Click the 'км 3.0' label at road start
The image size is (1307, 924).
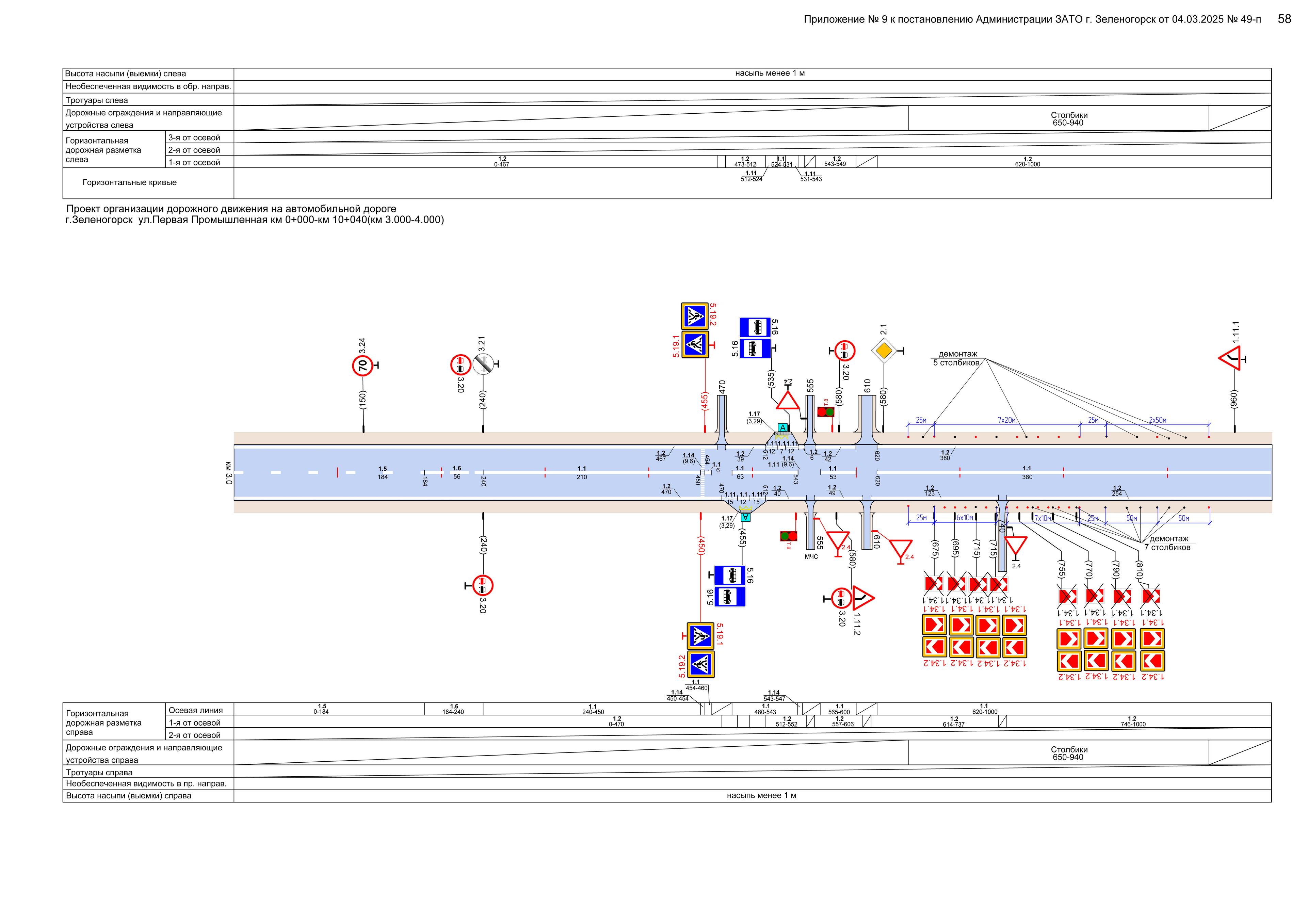pyautogui.click(x=228, y=473)
